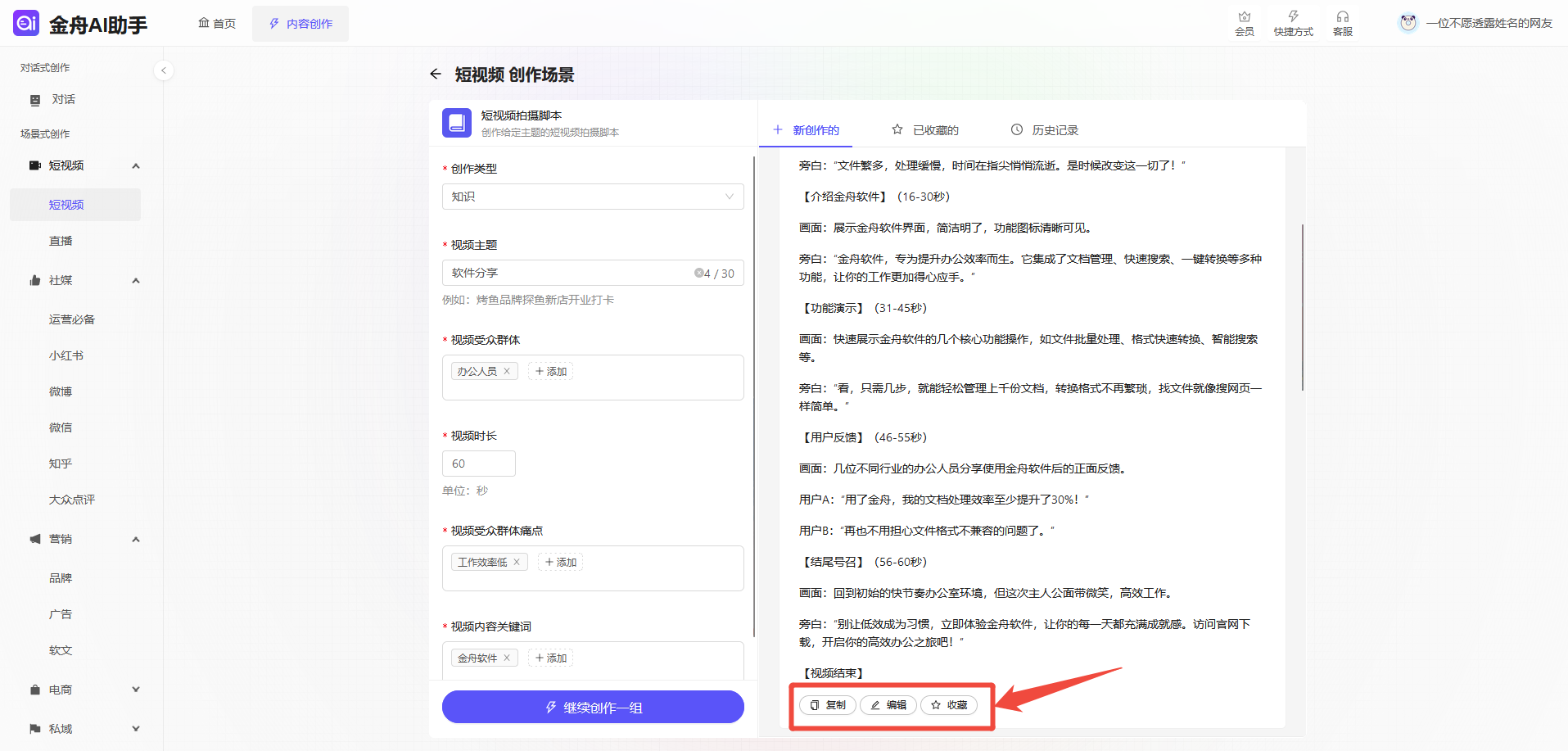The image size is (1568, 751).
Task: Click the result panel vertical scrollbar
Action: (x=1302, y=307)
